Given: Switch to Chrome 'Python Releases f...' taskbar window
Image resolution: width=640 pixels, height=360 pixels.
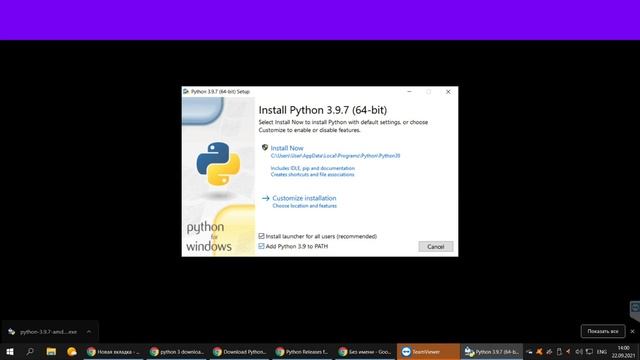Looking at the screenshot, I should pyautogui.click(x=303, y=351).
